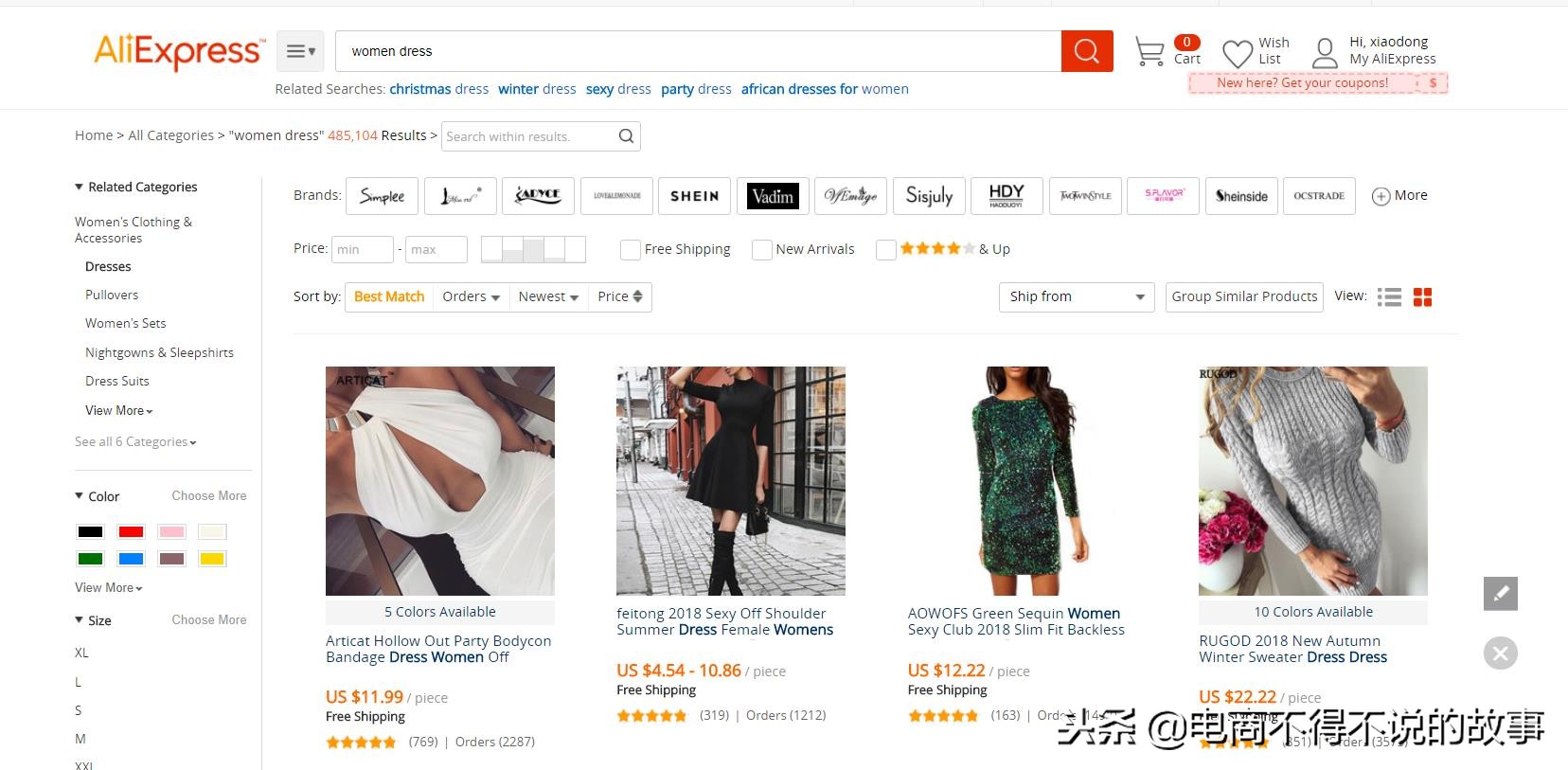Click Group Similar Products button
The width and height of the screenshot is (1568, 770).
[1244, 297]
